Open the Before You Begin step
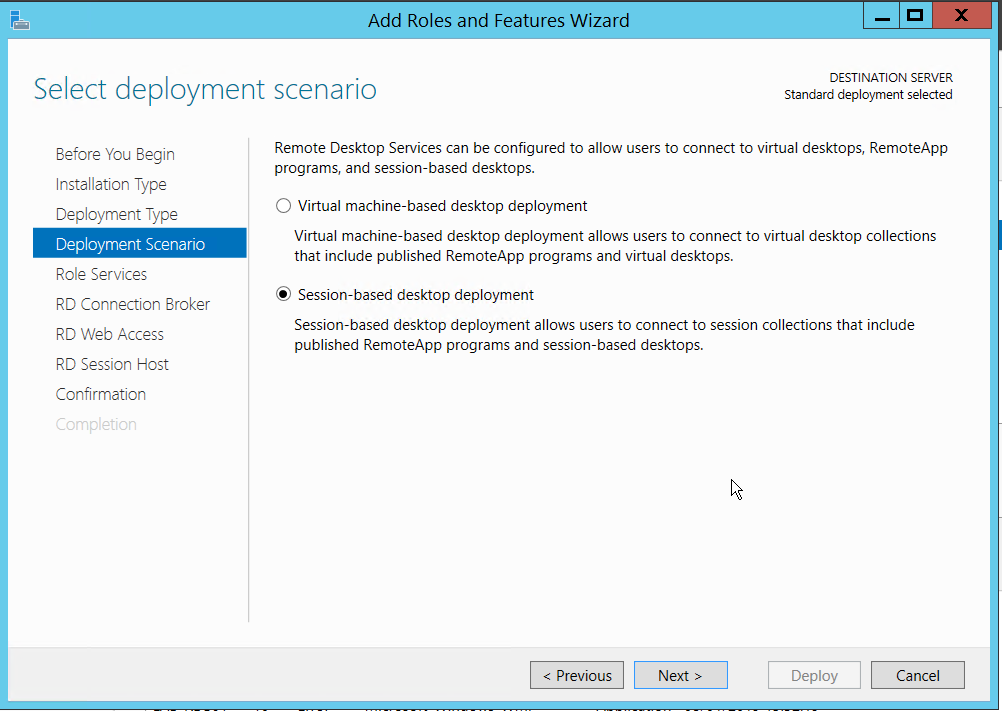Image resolution: width=1002 pixels, height=711 pixels. pyautogui.click(x=115, y=154)
